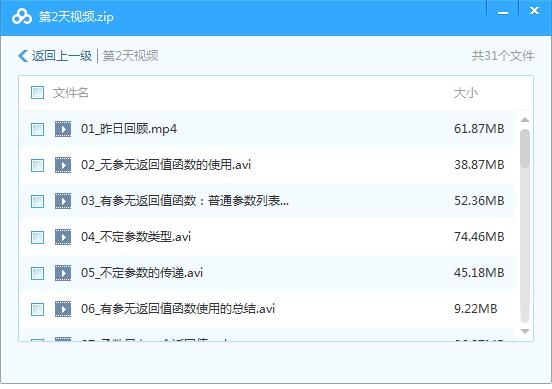Minimize the 第2天视频.zip window
Viewport: 552px width, 389px height.
(x=503, y=12)
